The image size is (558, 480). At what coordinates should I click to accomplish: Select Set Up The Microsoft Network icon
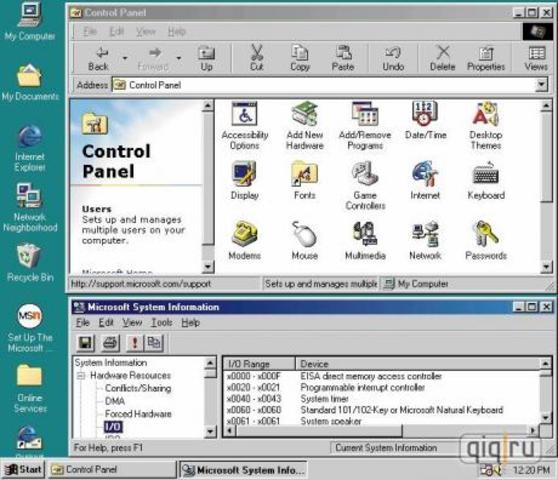point(30,328)
